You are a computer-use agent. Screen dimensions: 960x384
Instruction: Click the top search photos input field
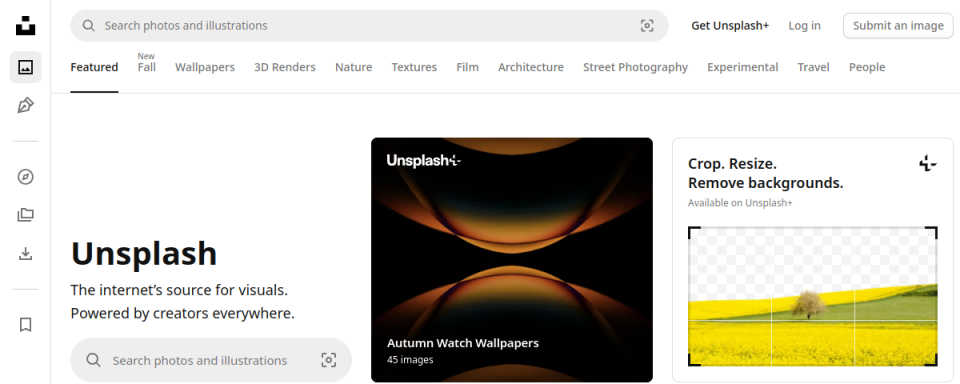click(x=369, y=26)
